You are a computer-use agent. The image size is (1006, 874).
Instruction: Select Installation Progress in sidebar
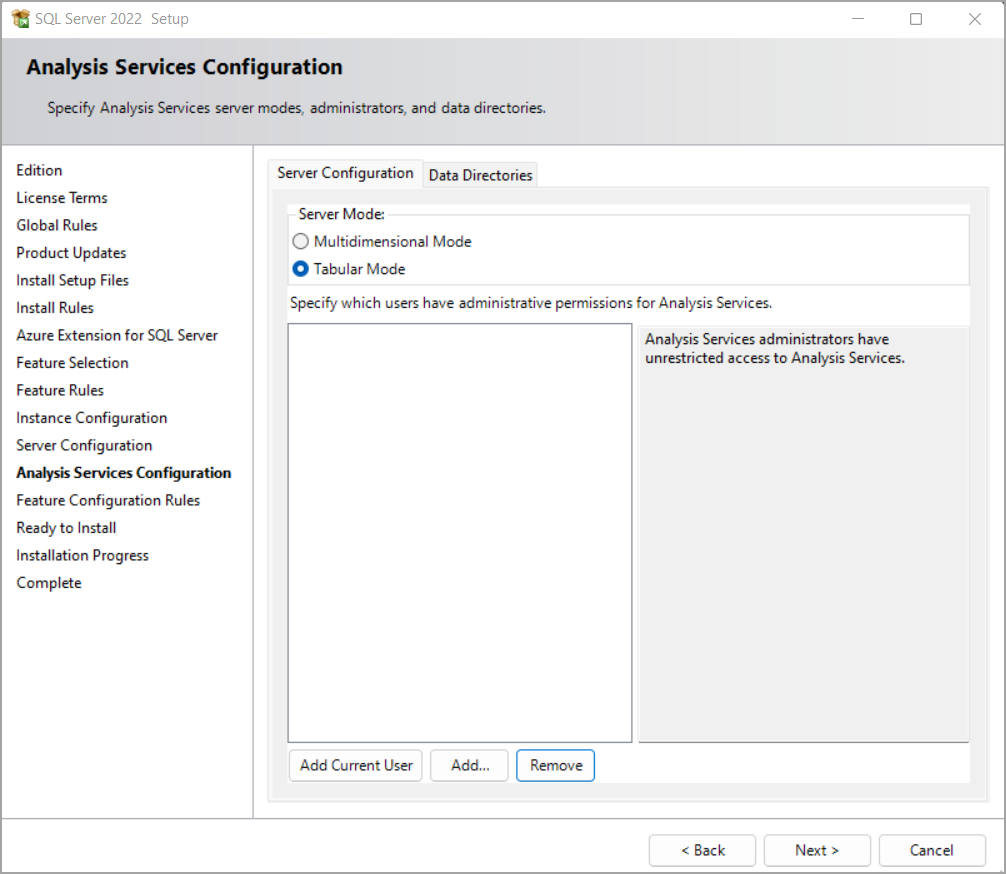(x=82, y=555)
